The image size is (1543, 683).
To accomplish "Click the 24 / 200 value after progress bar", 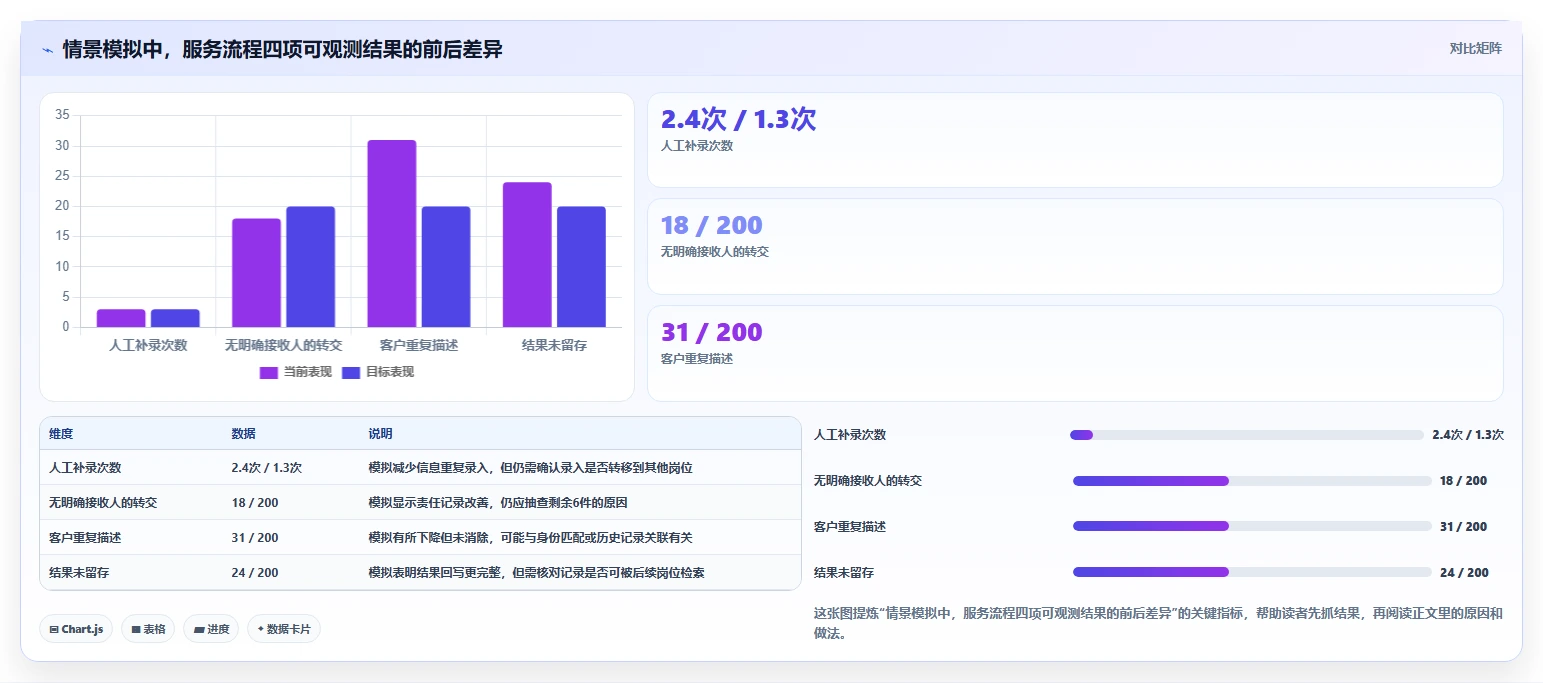I will [1464, 573].
